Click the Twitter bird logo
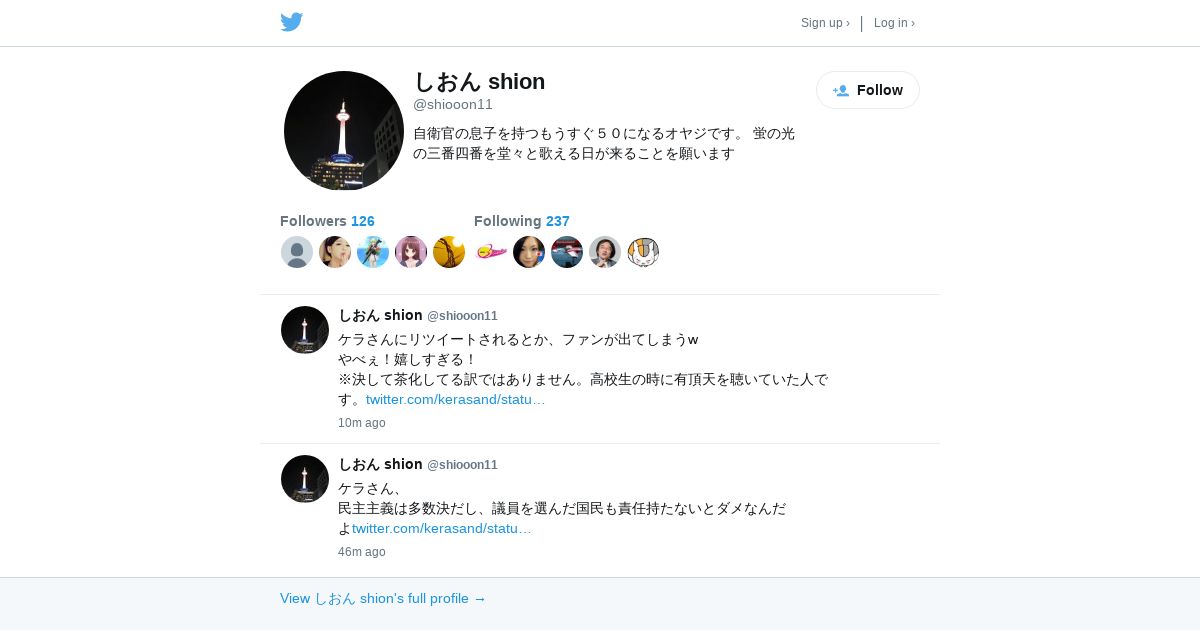The height and width of the screenshot is (630, 1200). point(291,22)
